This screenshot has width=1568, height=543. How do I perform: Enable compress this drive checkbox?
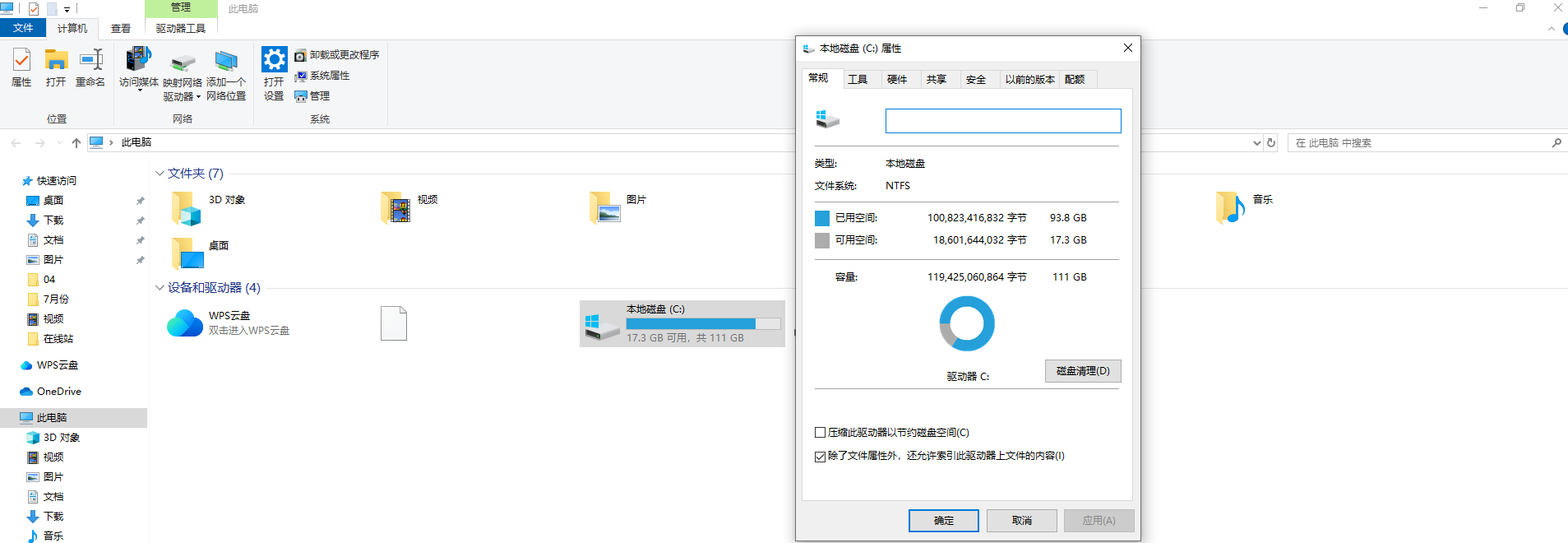point(820,433)
